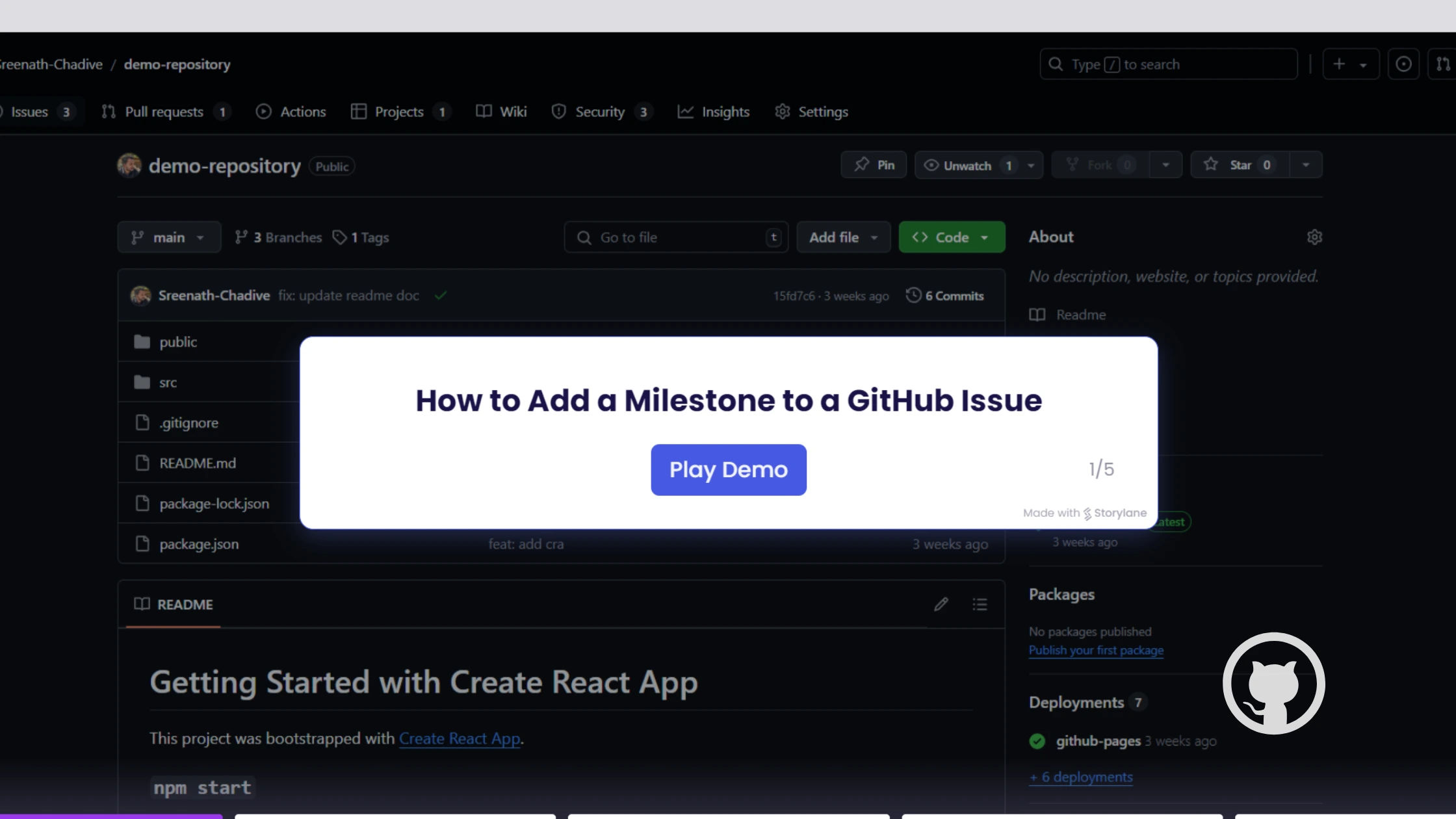The height and width of the screenshot is (819, 1456).
Task: Open the main branch dropdown
Action: 168,237
